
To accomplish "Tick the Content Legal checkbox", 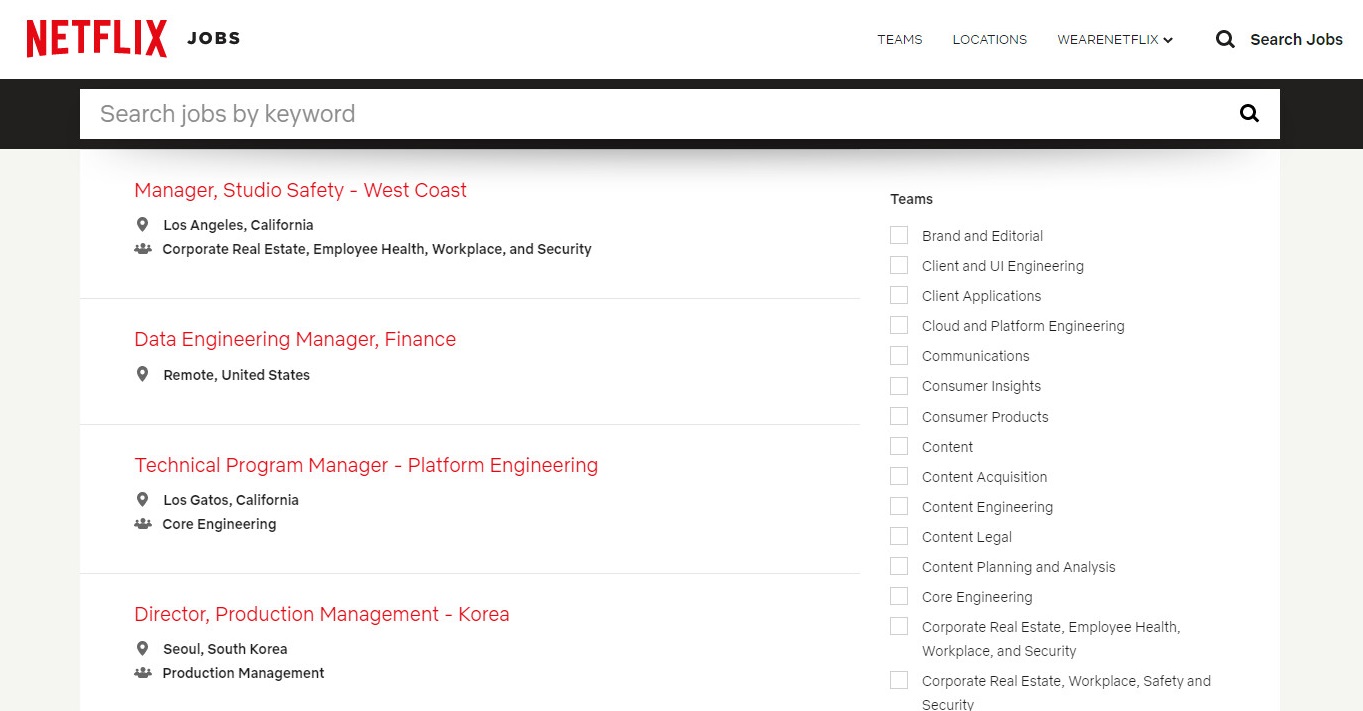I will (899, 537).
